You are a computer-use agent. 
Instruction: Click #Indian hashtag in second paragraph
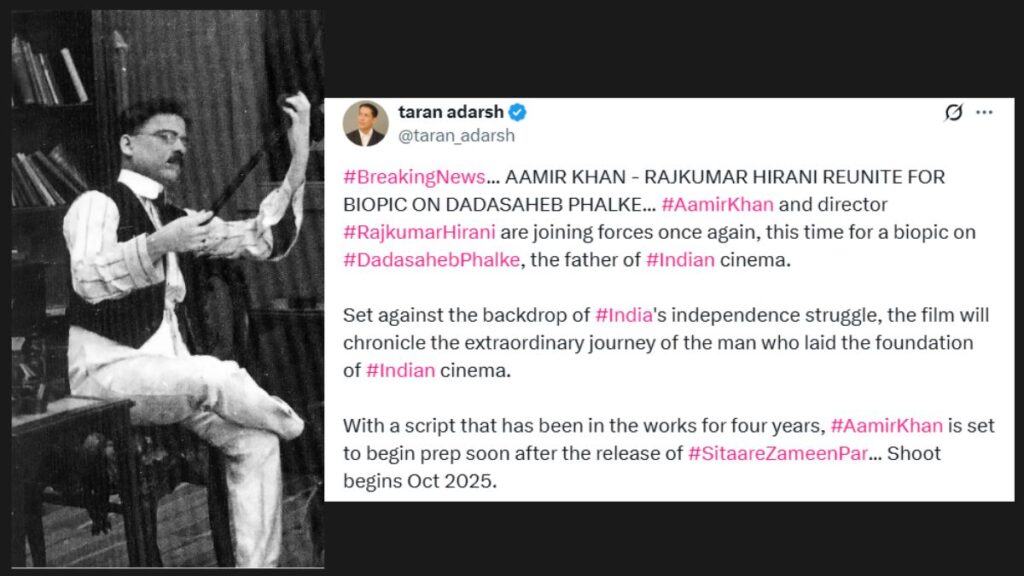(400, 370)
